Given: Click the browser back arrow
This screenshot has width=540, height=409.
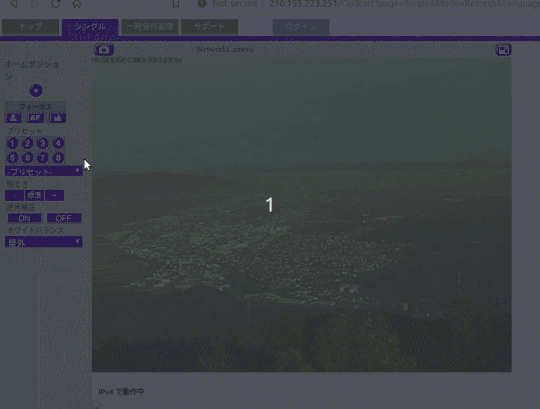Looking at the screenshot, I should click(x=14, y=4).
